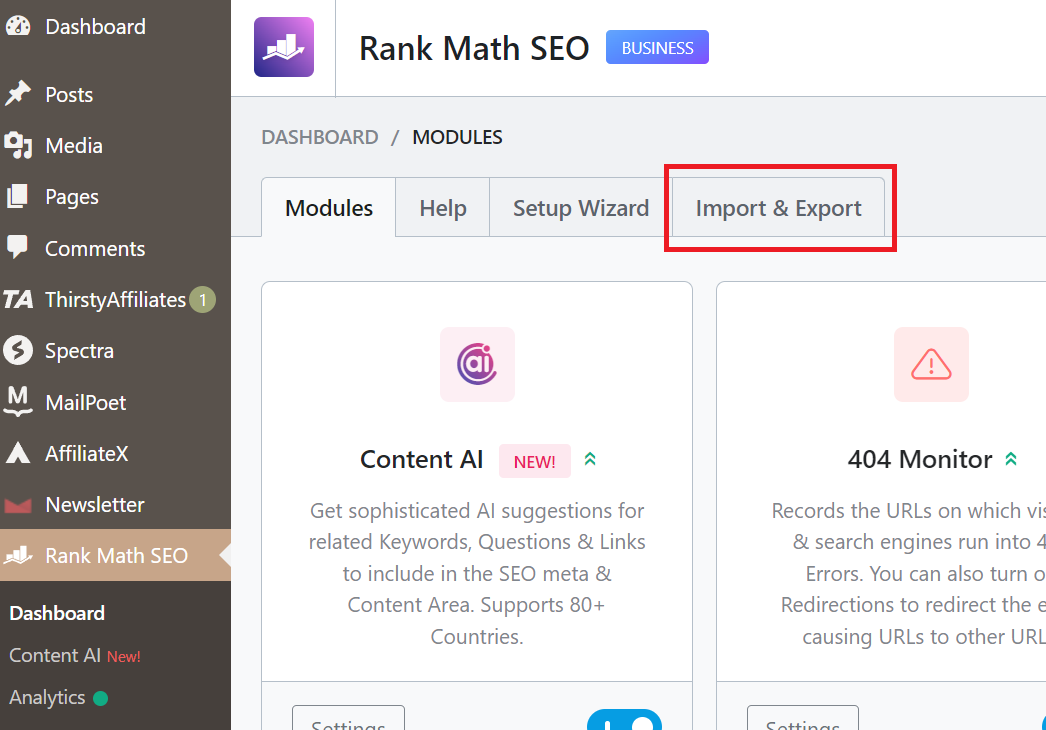Click the Pages sidebar icon
1046x730 pixels.
click(x=20, y=196)
